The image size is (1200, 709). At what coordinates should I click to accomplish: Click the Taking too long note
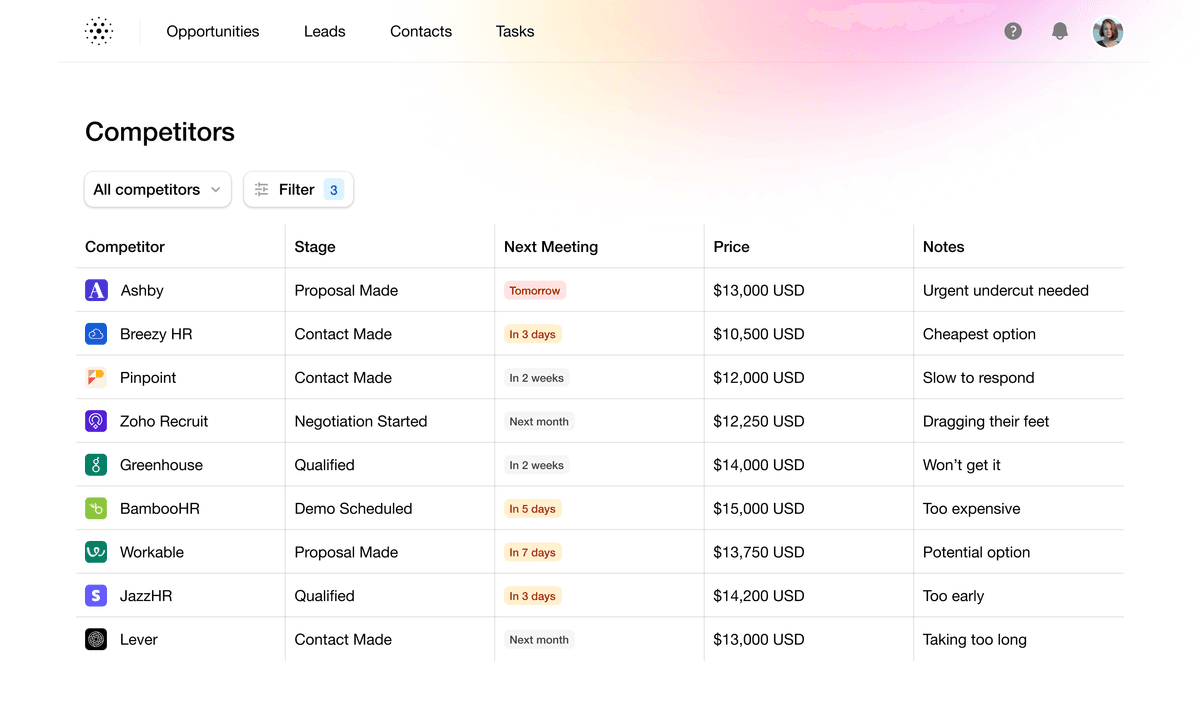coord(975,639)
